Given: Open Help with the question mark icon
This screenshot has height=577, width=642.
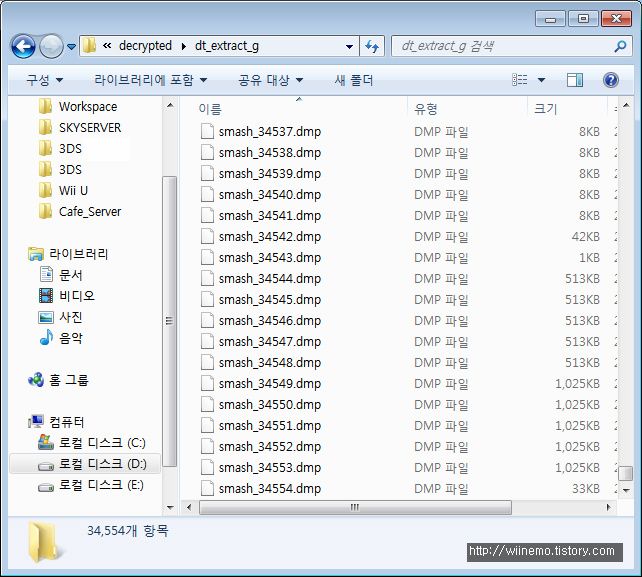Looking at the screenshot, I should (610, 80).
